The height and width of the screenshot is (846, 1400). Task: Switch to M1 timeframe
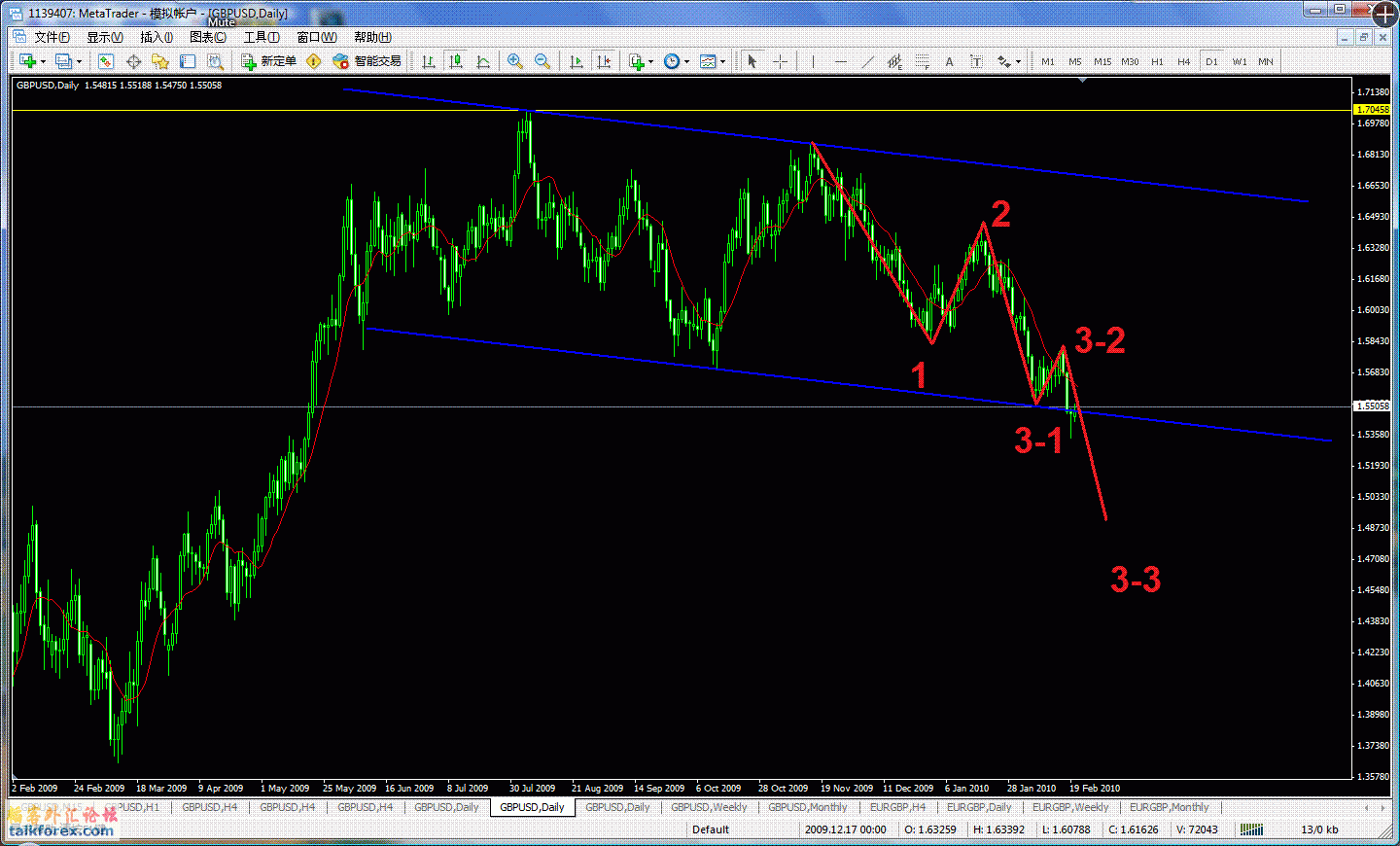(1048, 61)
